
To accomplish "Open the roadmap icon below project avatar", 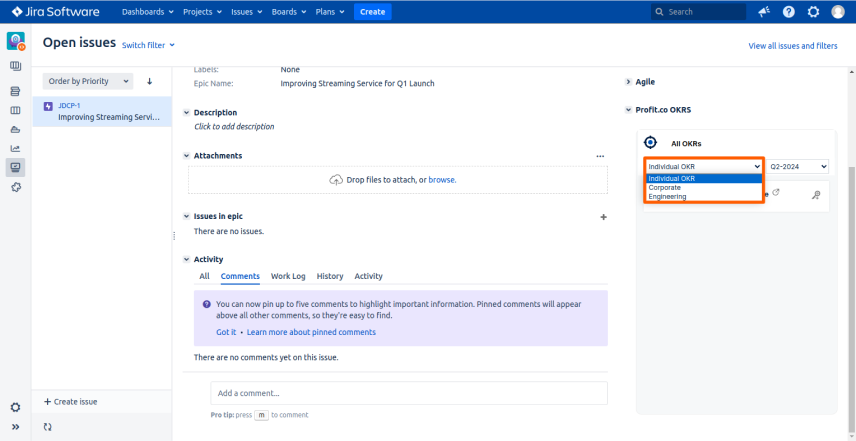I will point(16,67).
